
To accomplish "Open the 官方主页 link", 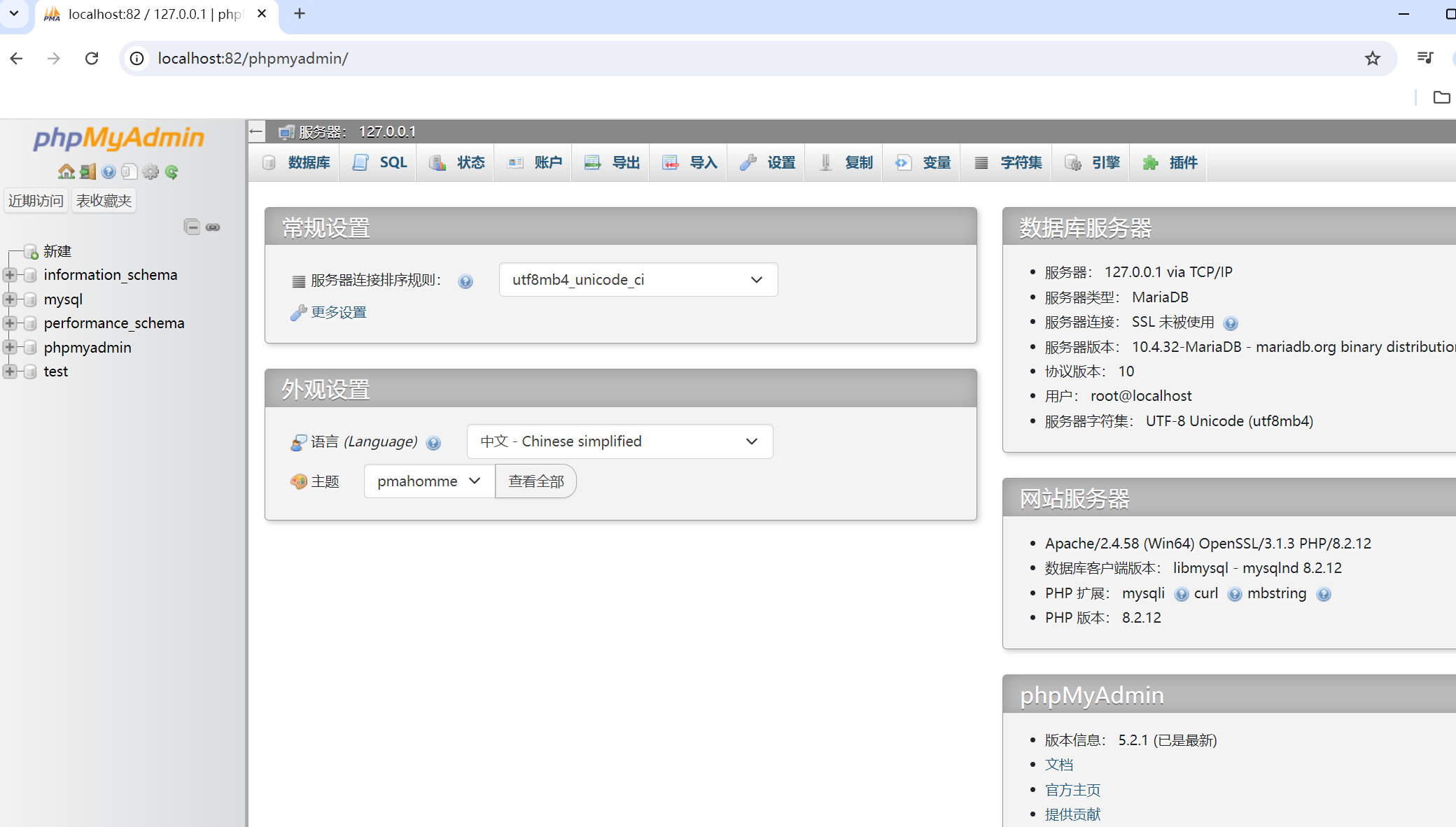I will [1072, 790].
